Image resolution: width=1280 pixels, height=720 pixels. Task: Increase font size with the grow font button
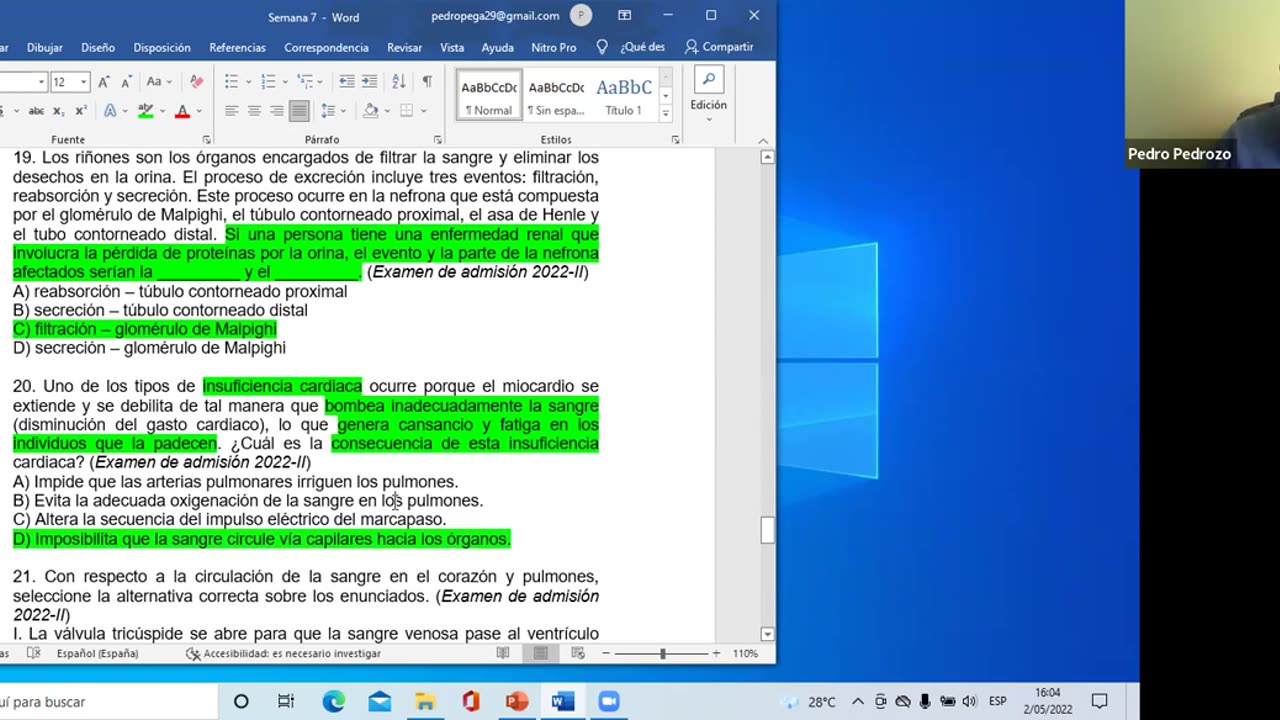tap(105, 82)
